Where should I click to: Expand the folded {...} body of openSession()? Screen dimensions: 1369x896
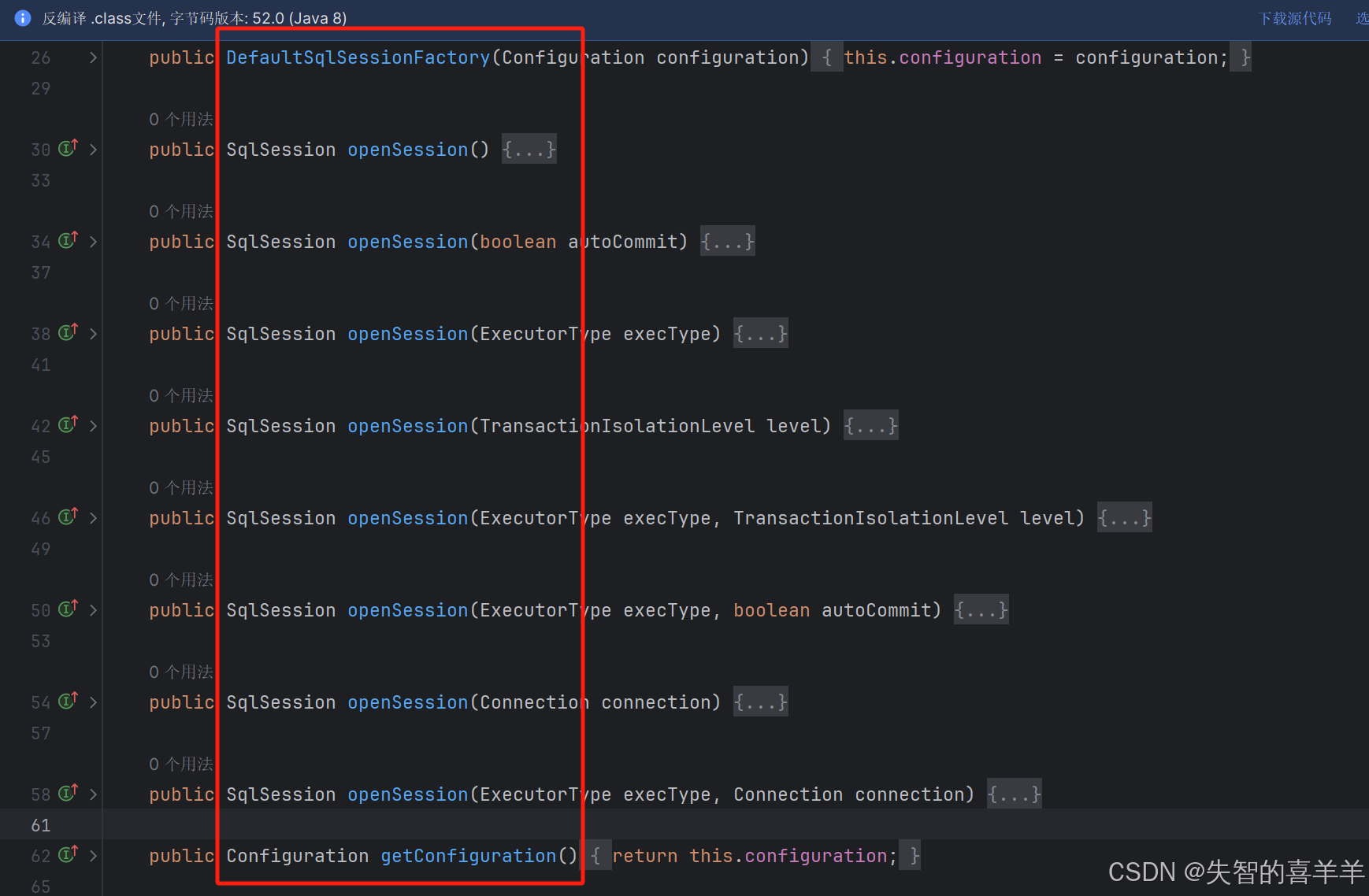(529, 149)
